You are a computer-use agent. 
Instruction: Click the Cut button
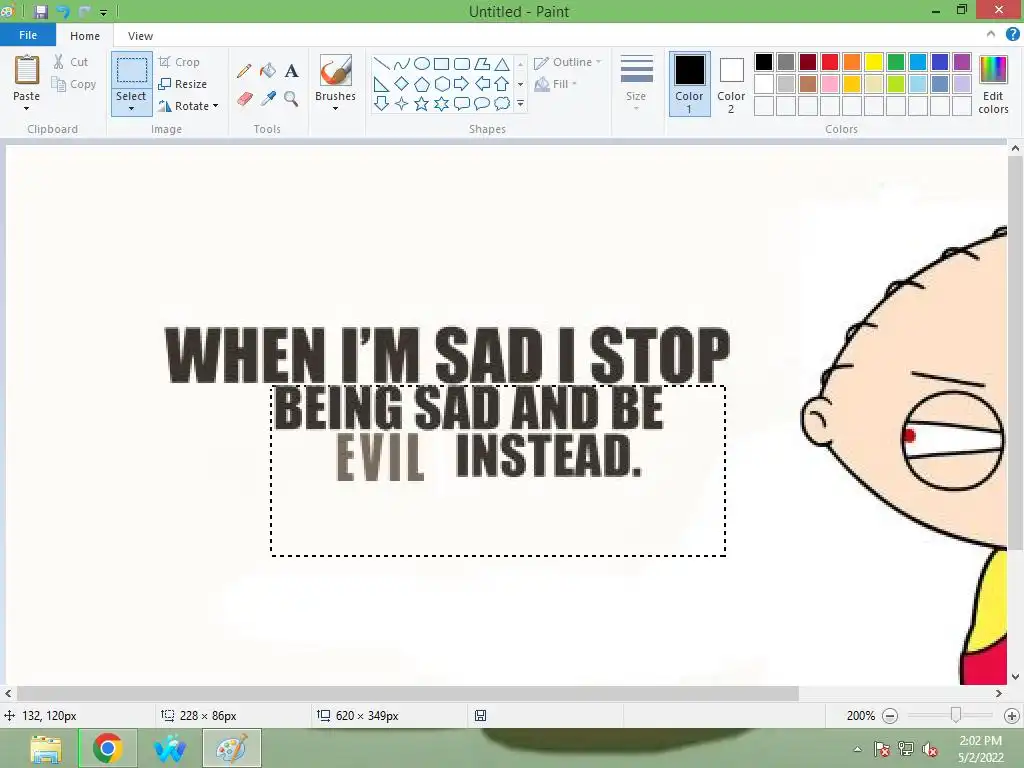(71, 62)
